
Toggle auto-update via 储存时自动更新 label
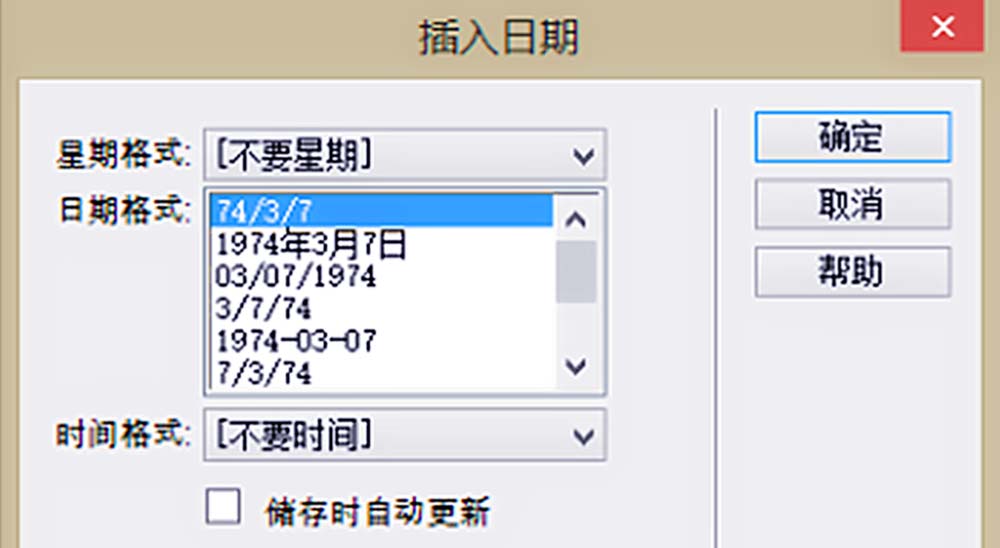tap(377, 512)
